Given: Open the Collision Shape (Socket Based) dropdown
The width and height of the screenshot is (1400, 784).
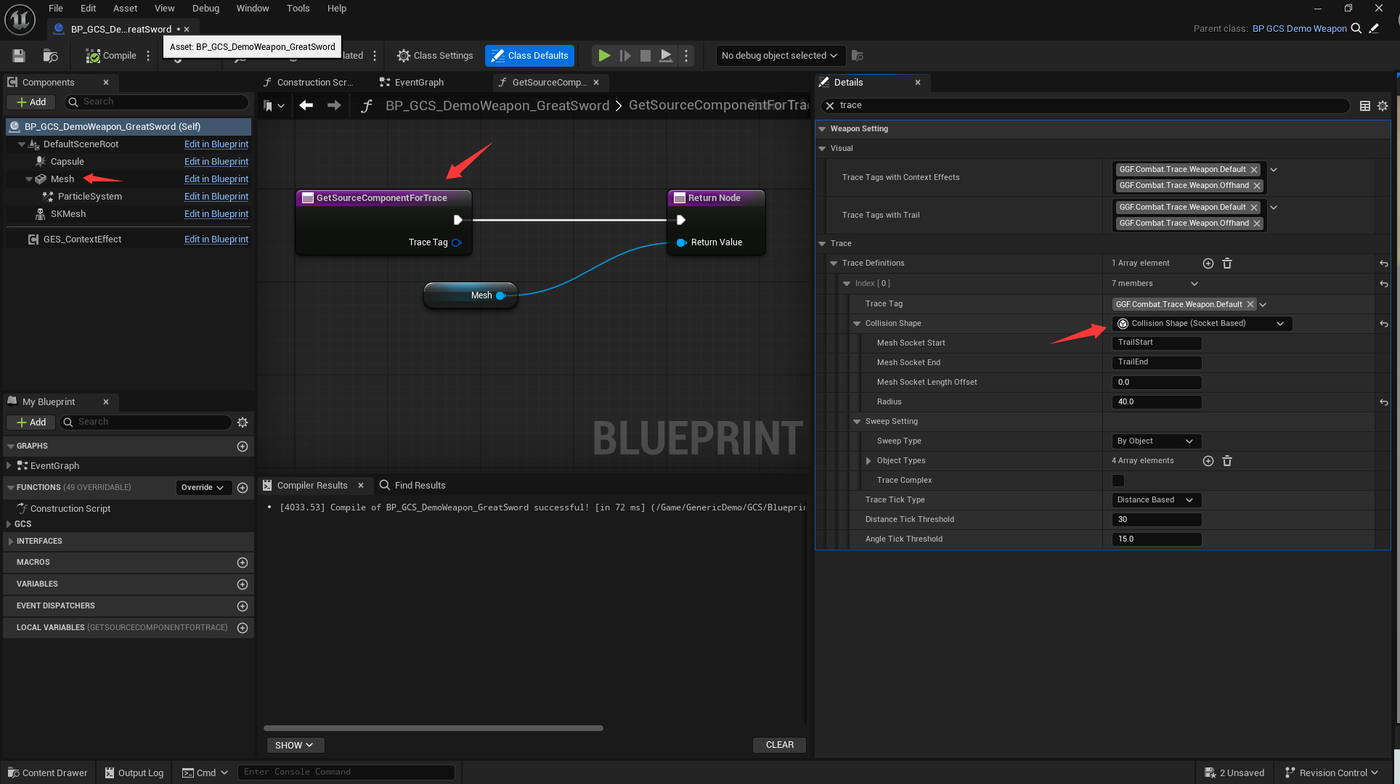Looking at the screenshot, I should tap(1202, 324).
